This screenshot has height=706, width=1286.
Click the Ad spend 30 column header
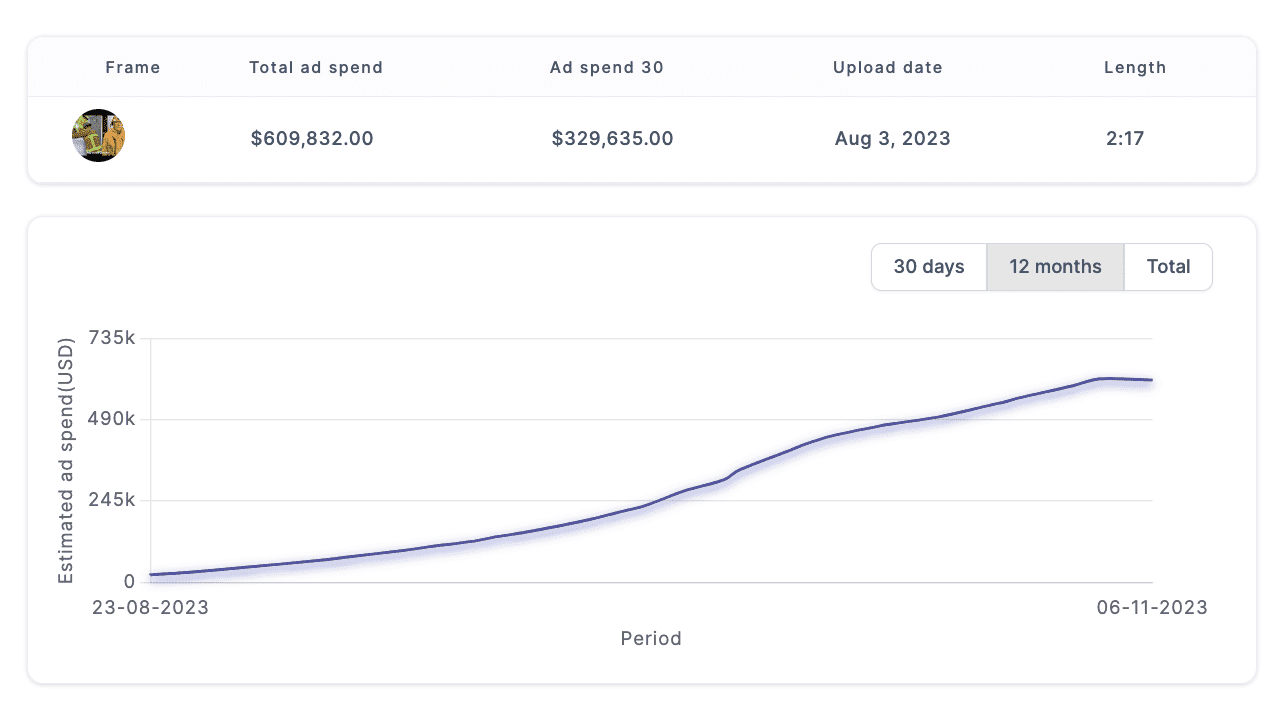607,68
